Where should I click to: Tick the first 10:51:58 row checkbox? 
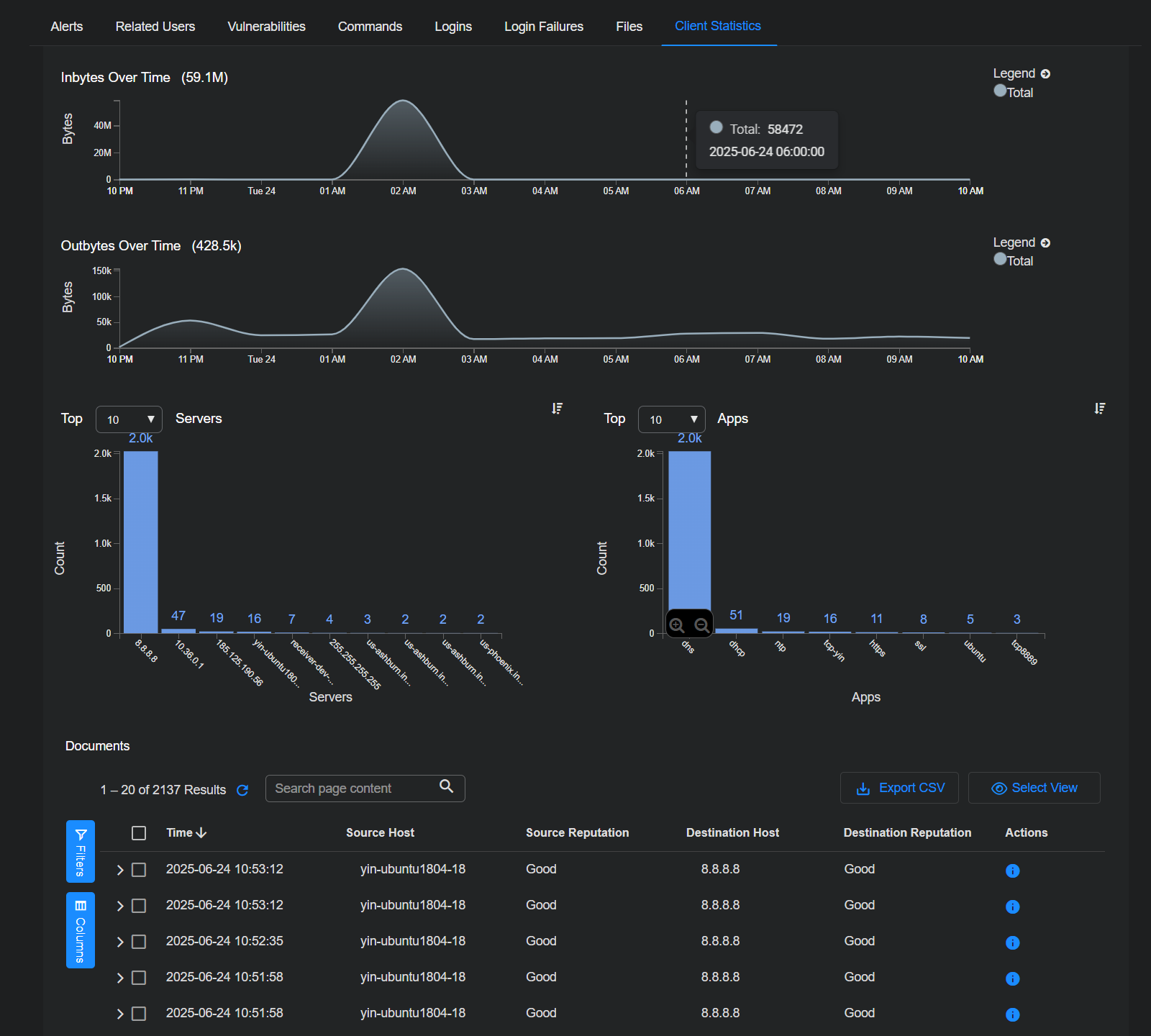[x=139, y=978]
